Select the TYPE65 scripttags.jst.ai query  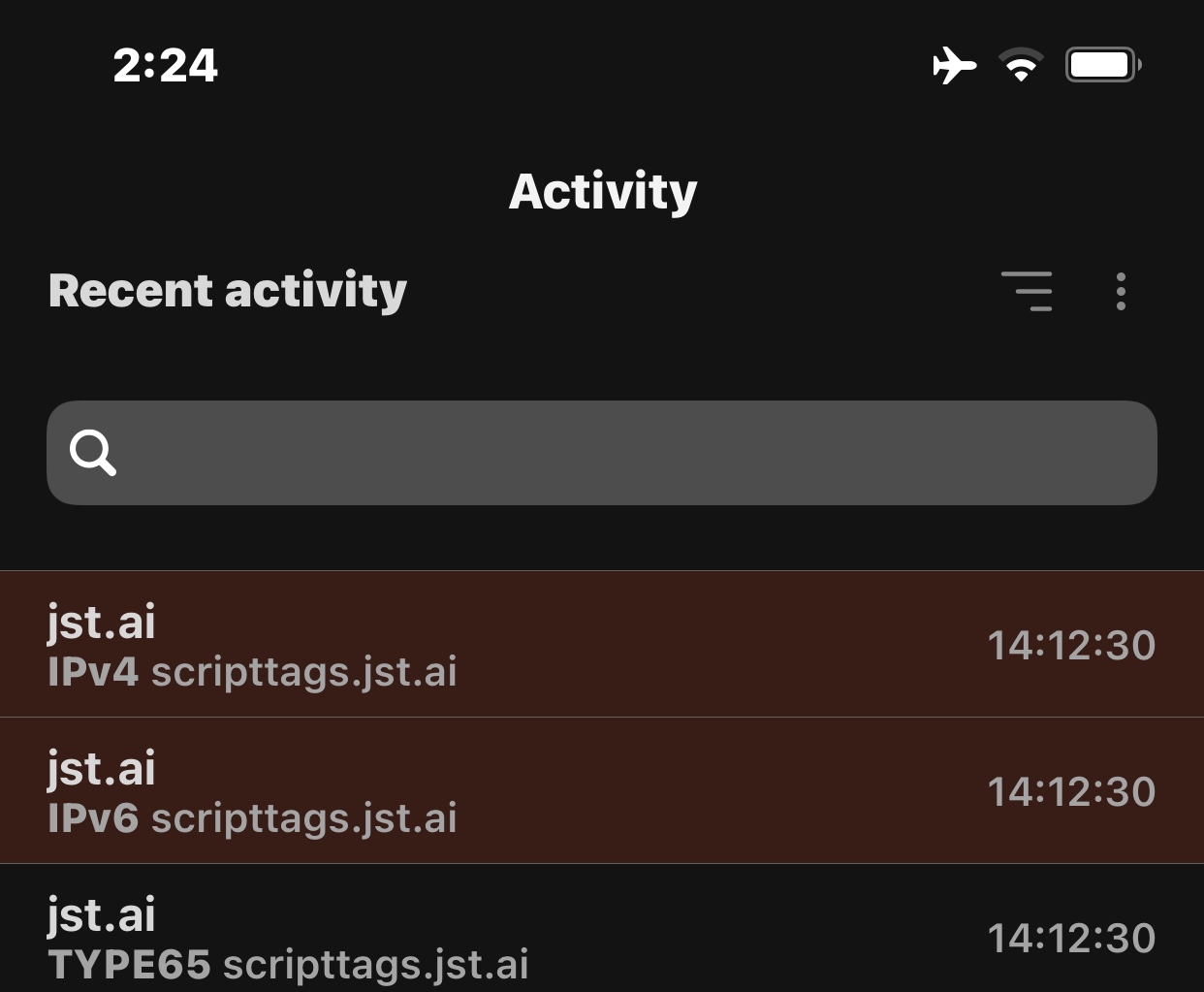click(x=601, y=934)
